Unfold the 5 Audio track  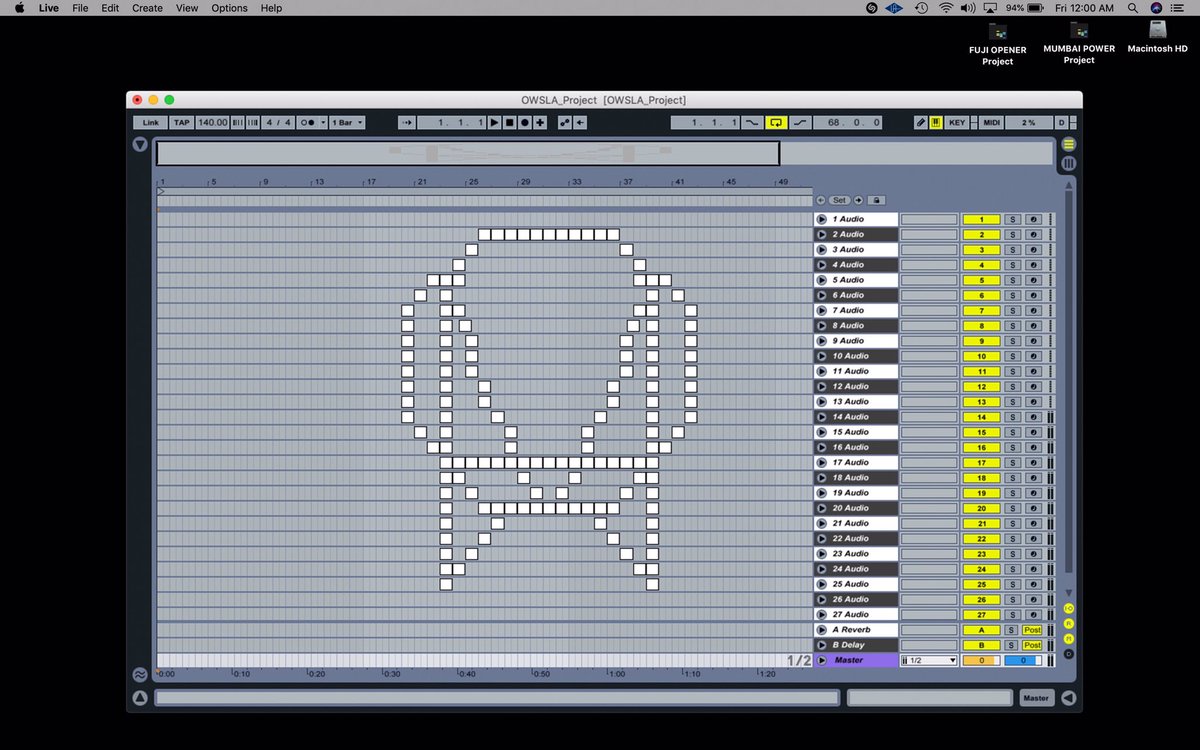(x=822, y=280)
